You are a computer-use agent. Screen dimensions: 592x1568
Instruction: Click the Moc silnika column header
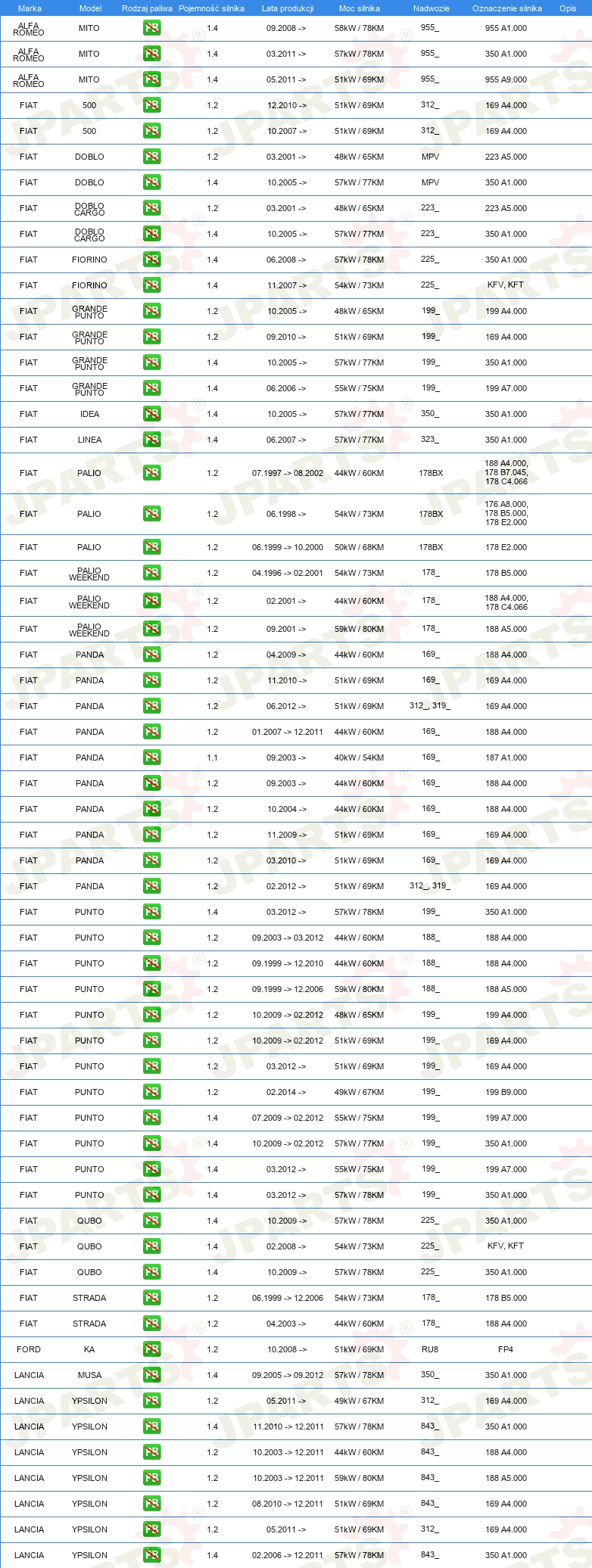(360, 8)
